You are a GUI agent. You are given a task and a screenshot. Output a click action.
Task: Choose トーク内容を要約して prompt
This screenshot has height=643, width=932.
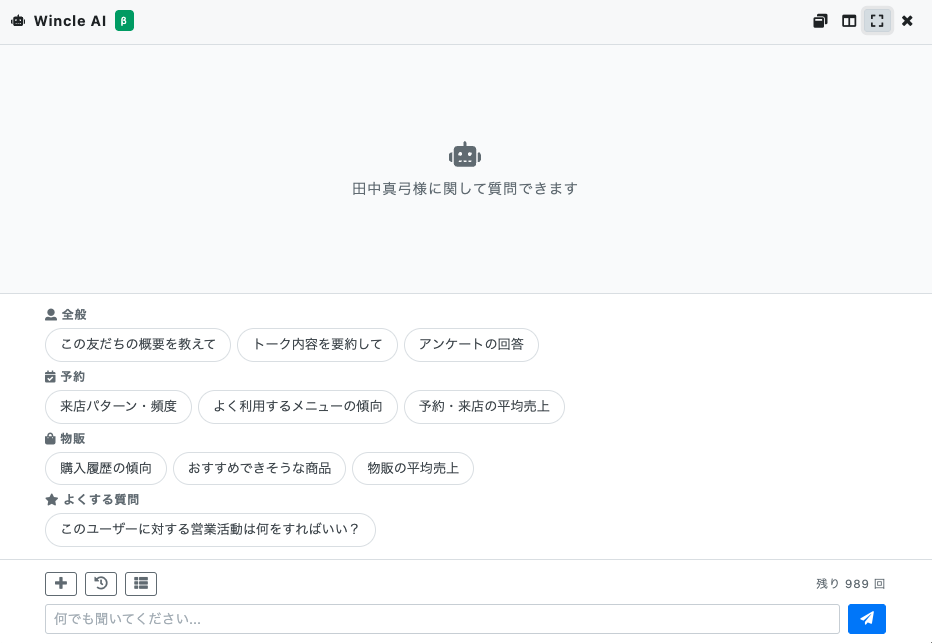pyautogui.click(x=317, y=345)
